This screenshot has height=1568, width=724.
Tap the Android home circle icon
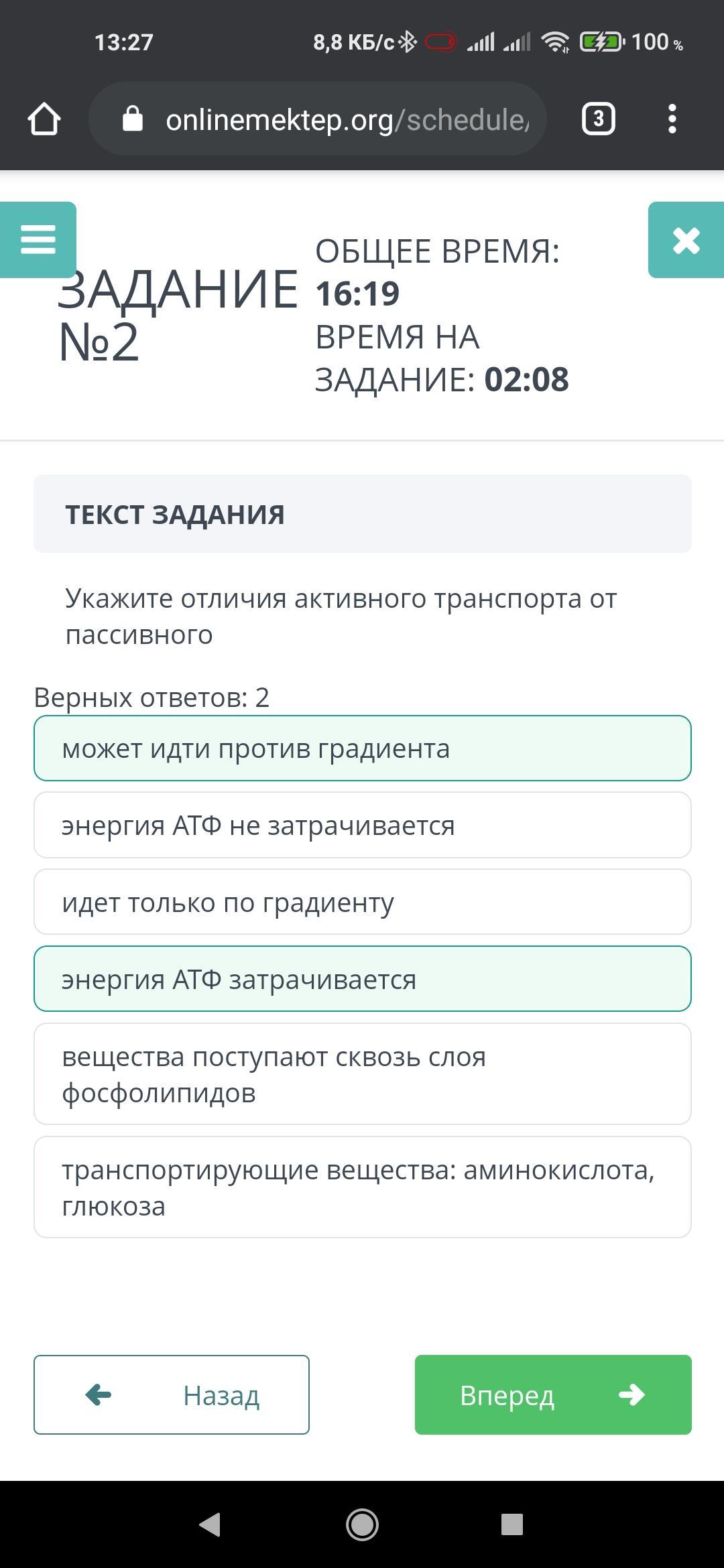tap(362, 1524)
